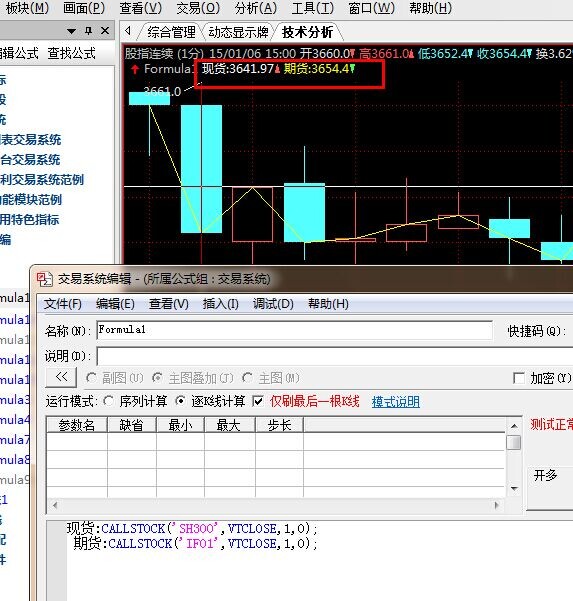Enable the 加密 checkbox
Screen dimensions: 573x601
(519, 378)
